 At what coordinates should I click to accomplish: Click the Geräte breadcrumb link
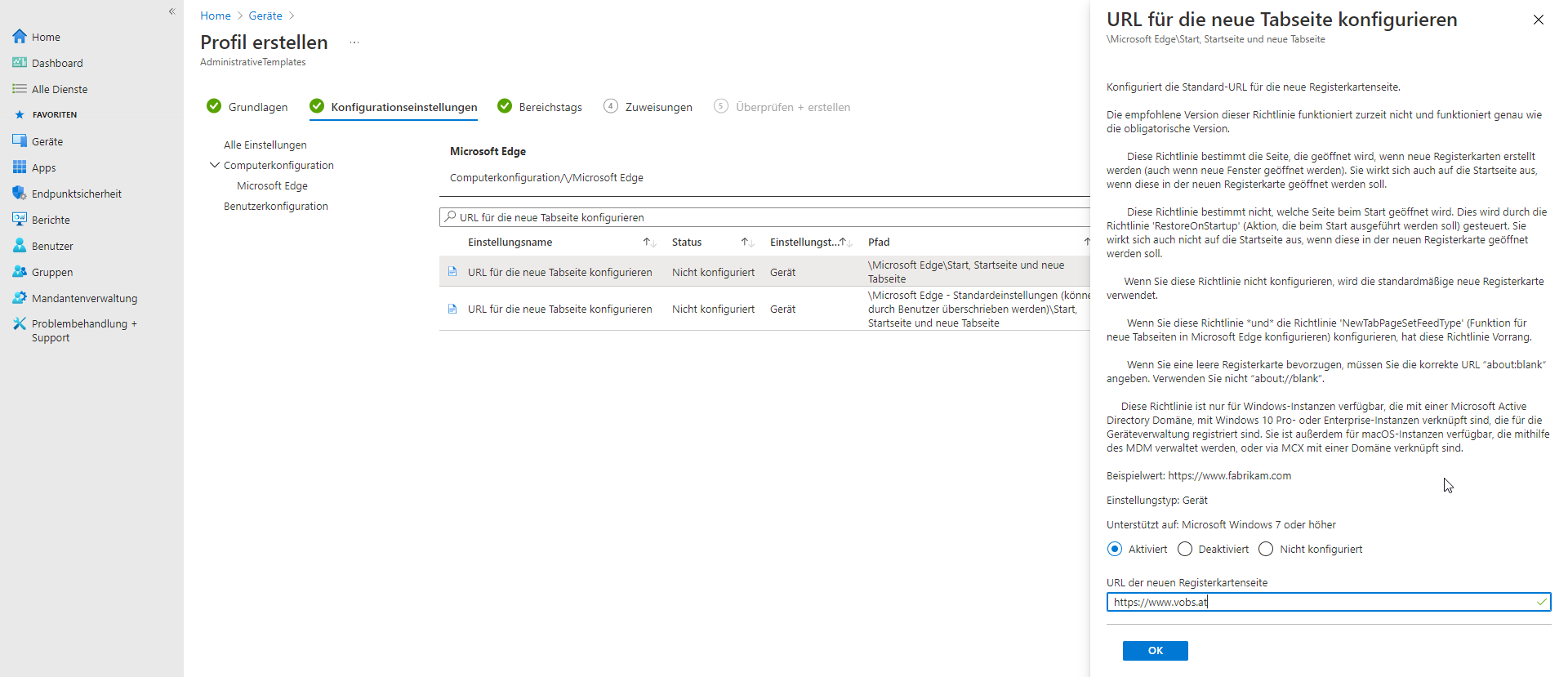click(265, 16)
